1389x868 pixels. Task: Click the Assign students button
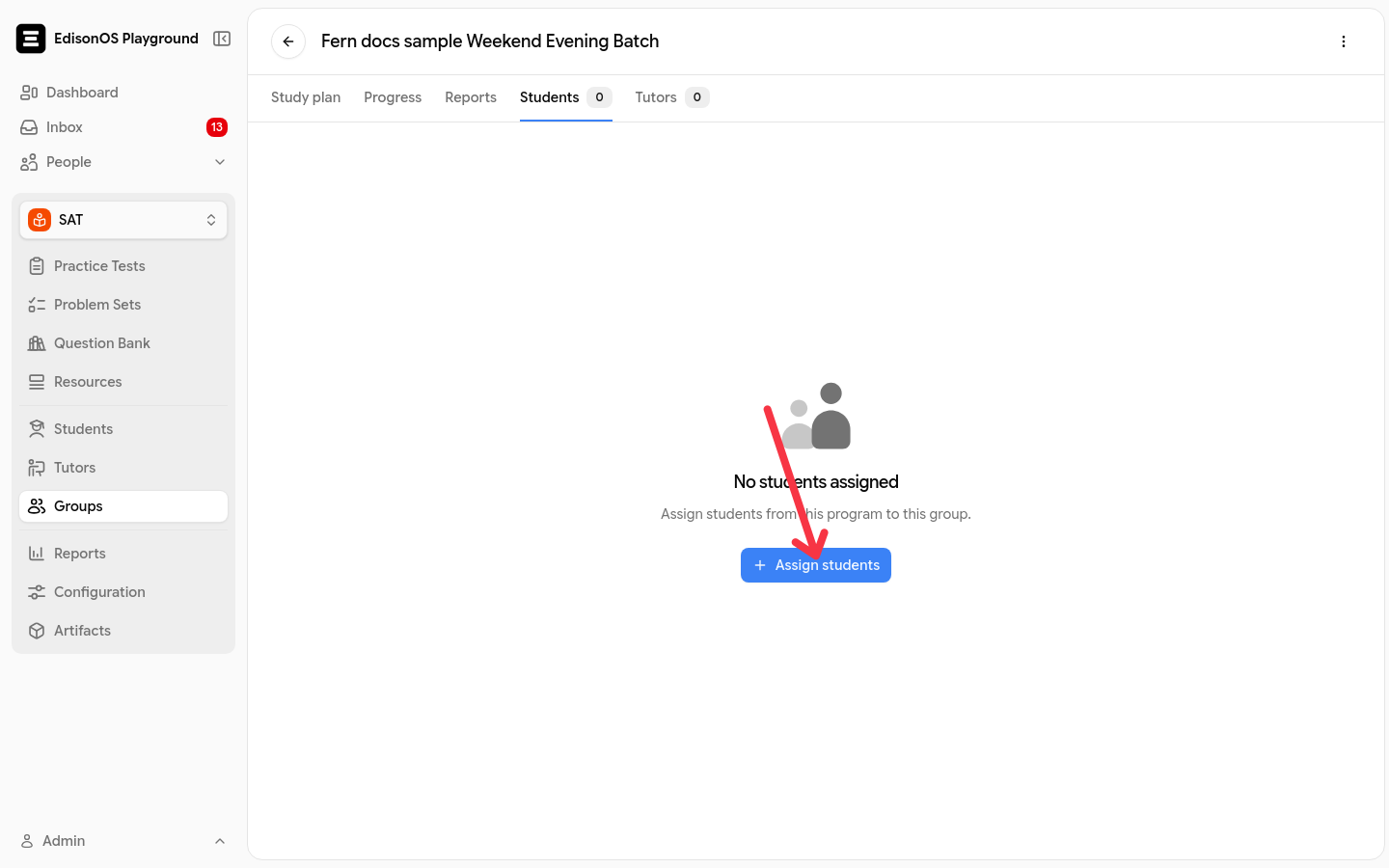click(x=816, y=565)
